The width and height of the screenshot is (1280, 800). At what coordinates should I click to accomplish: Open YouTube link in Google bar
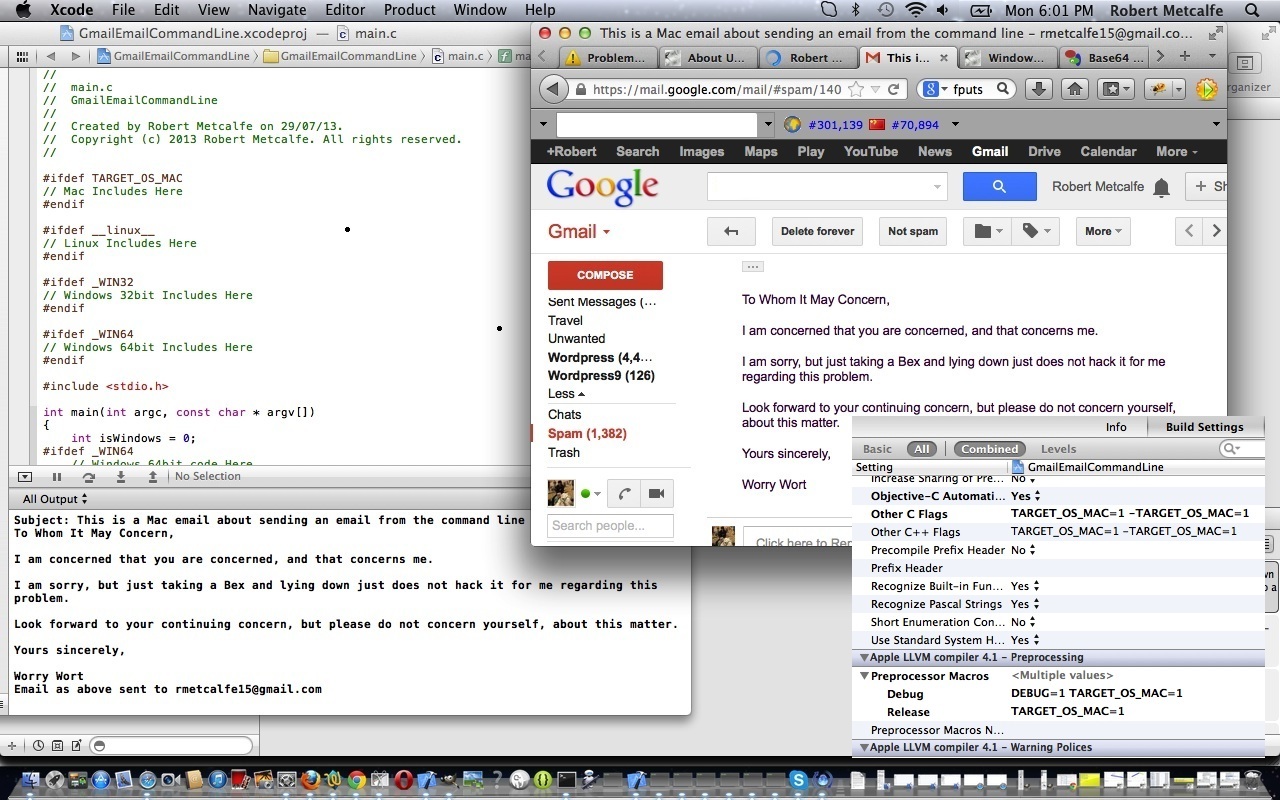(x=870, y=151)
